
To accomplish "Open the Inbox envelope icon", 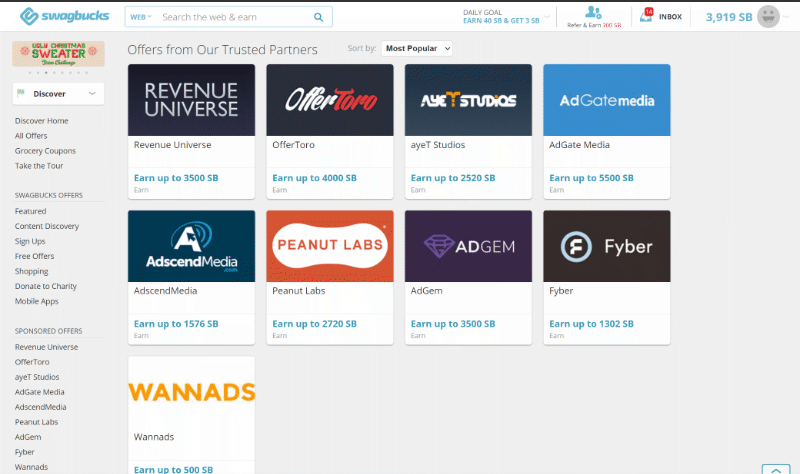I will tap(646, 15).
